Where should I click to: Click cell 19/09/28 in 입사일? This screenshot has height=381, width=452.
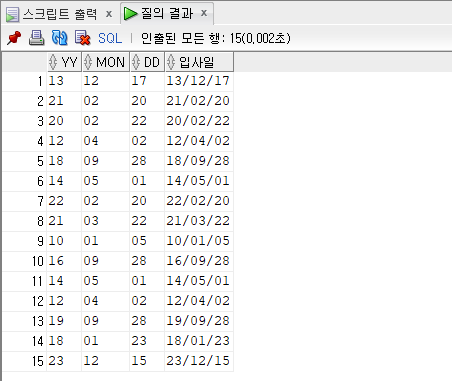coord(198,321)
